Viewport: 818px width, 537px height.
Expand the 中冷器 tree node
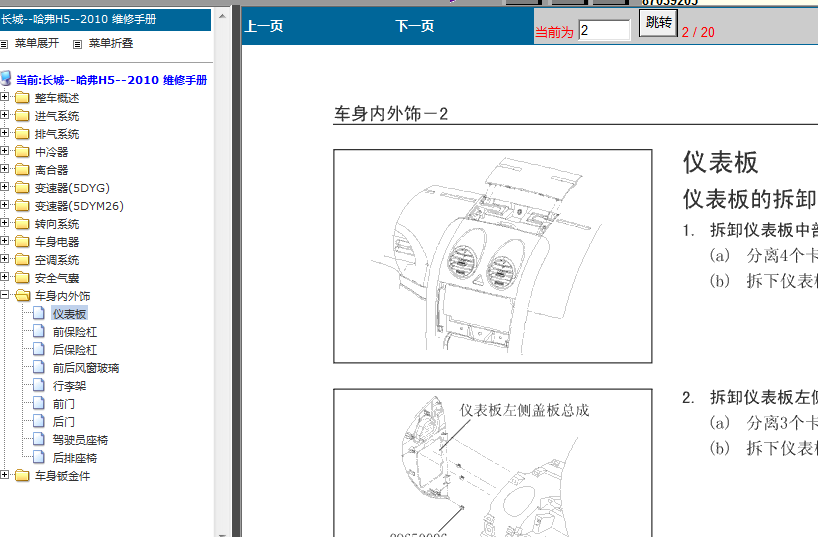(4, 151)
